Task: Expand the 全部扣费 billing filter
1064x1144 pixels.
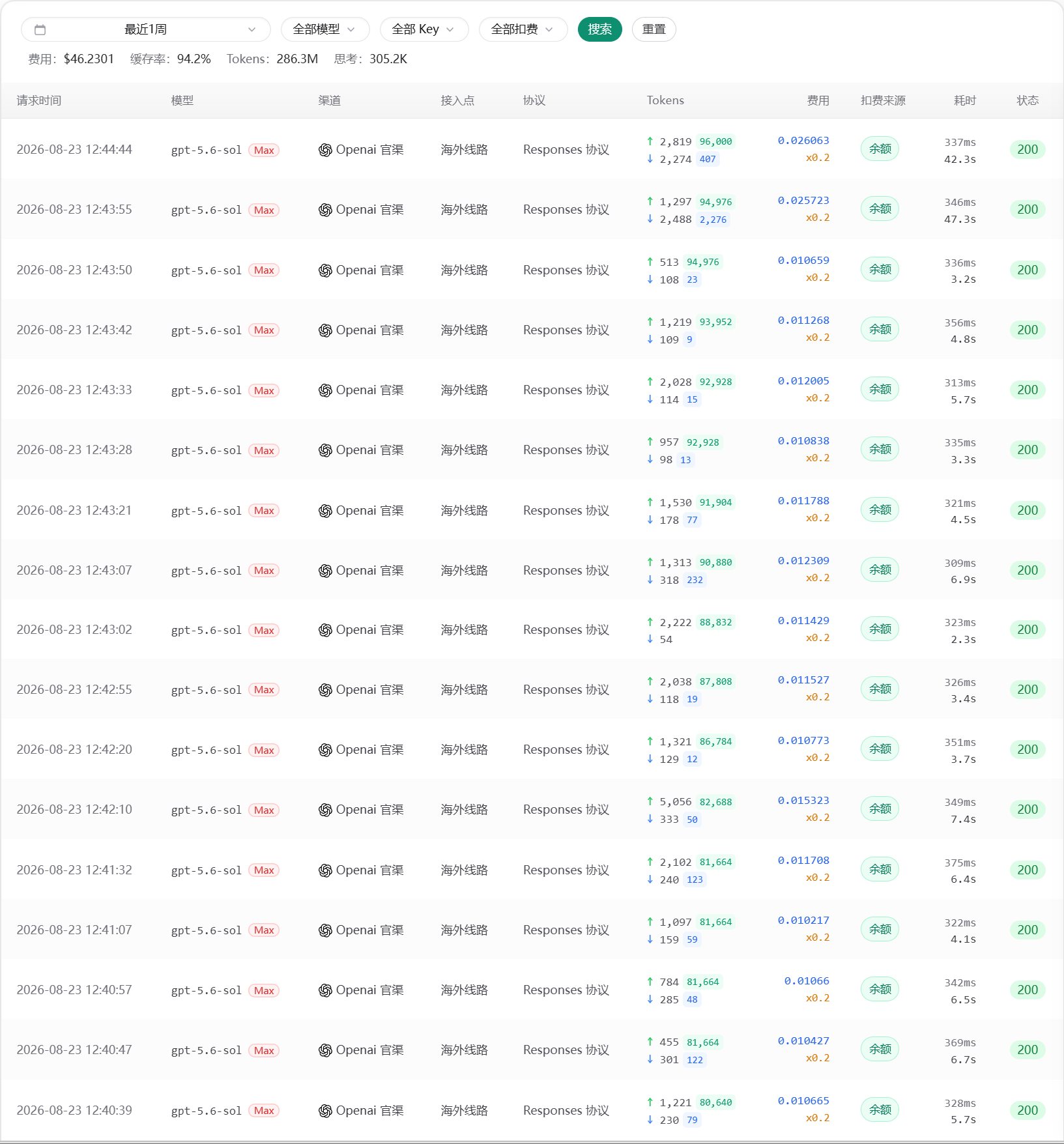Action: pos(523,29)
